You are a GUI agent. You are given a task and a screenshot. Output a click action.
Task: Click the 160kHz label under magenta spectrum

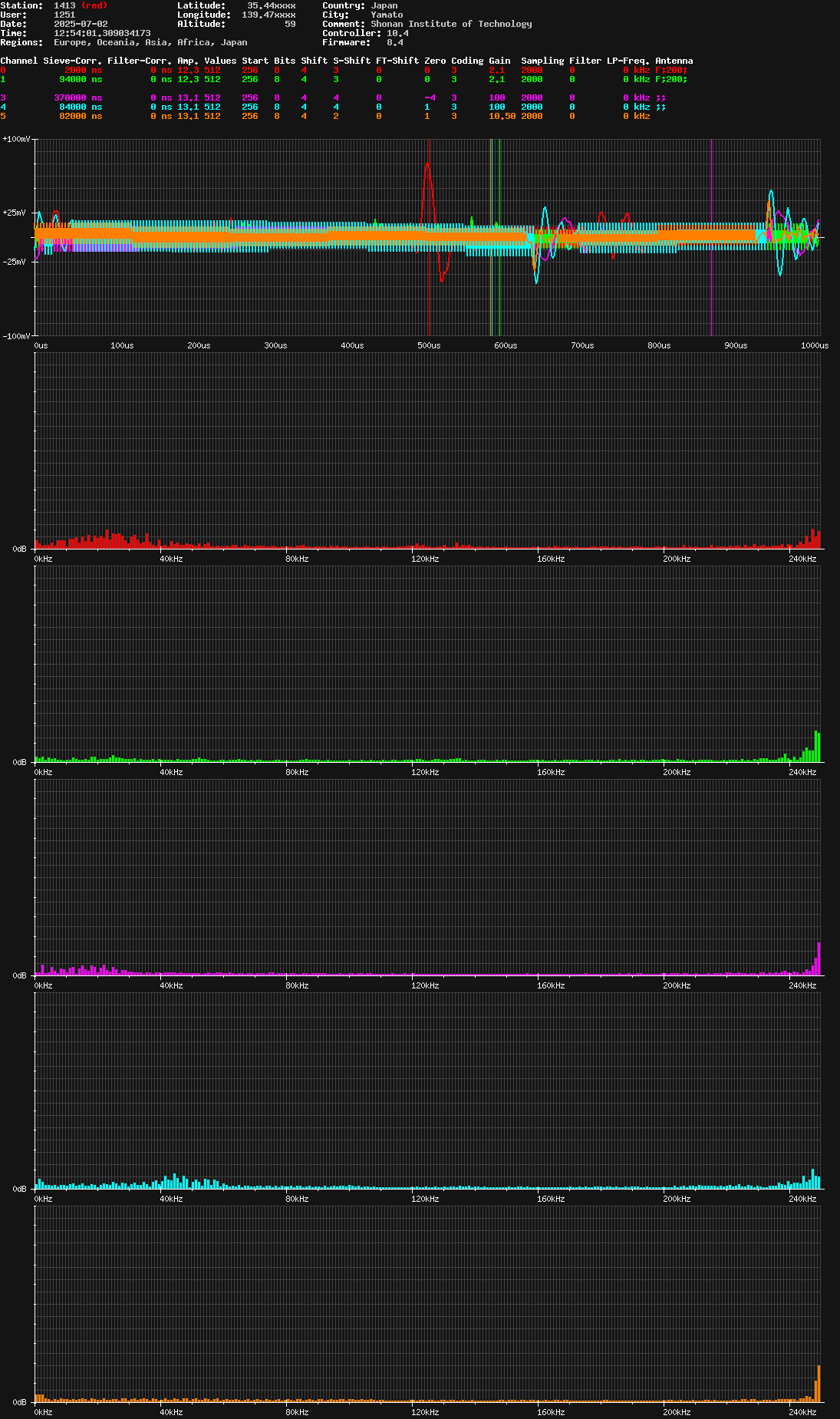(551, 985)
